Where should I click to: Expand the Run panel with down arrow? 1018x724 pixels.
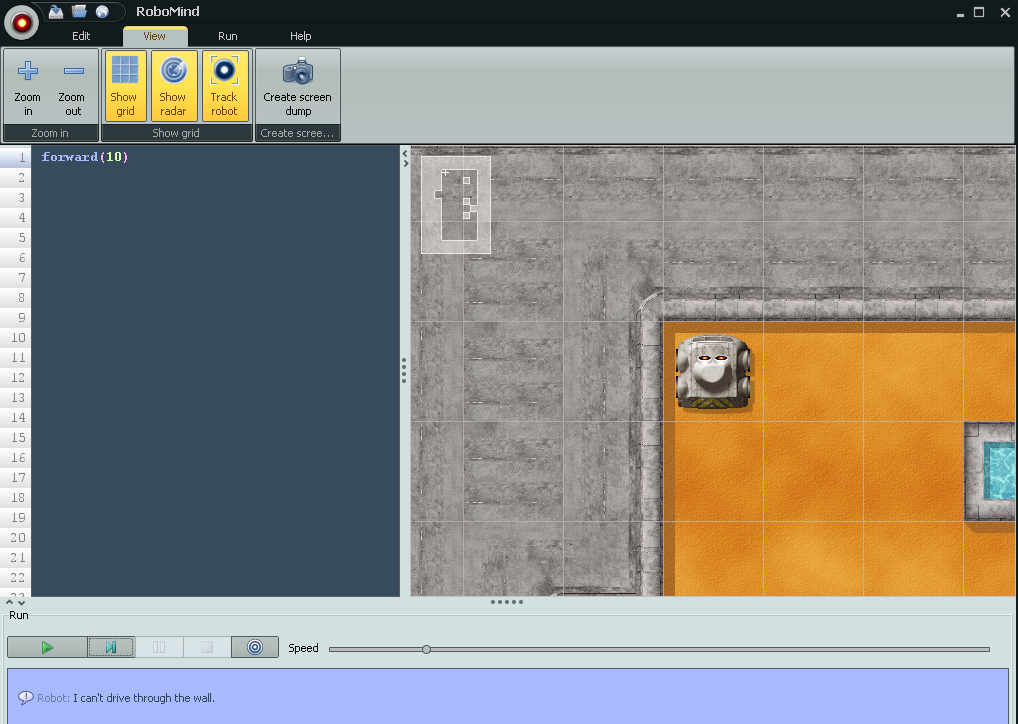pos(21,603)
